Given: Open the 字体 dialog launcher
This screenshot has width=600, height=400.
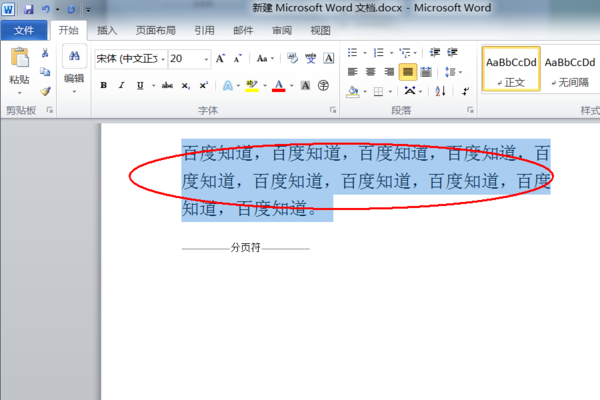Looking at the screenshot, I should (333, 110).
